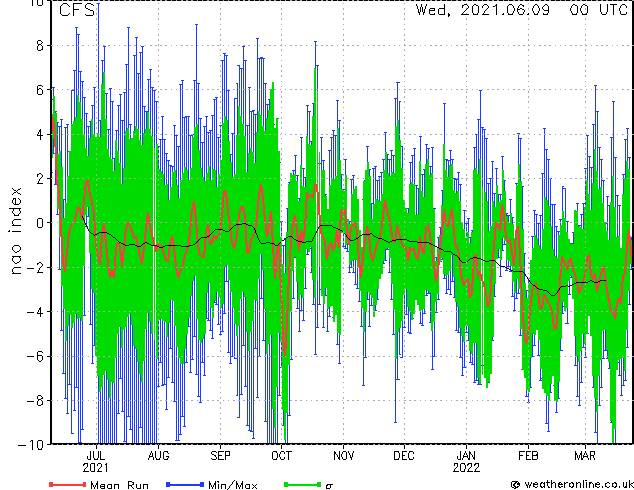Click the y-axis value 8
This screenshot has height=490, width=634.
pyautogui.click(x=40, y=46)
